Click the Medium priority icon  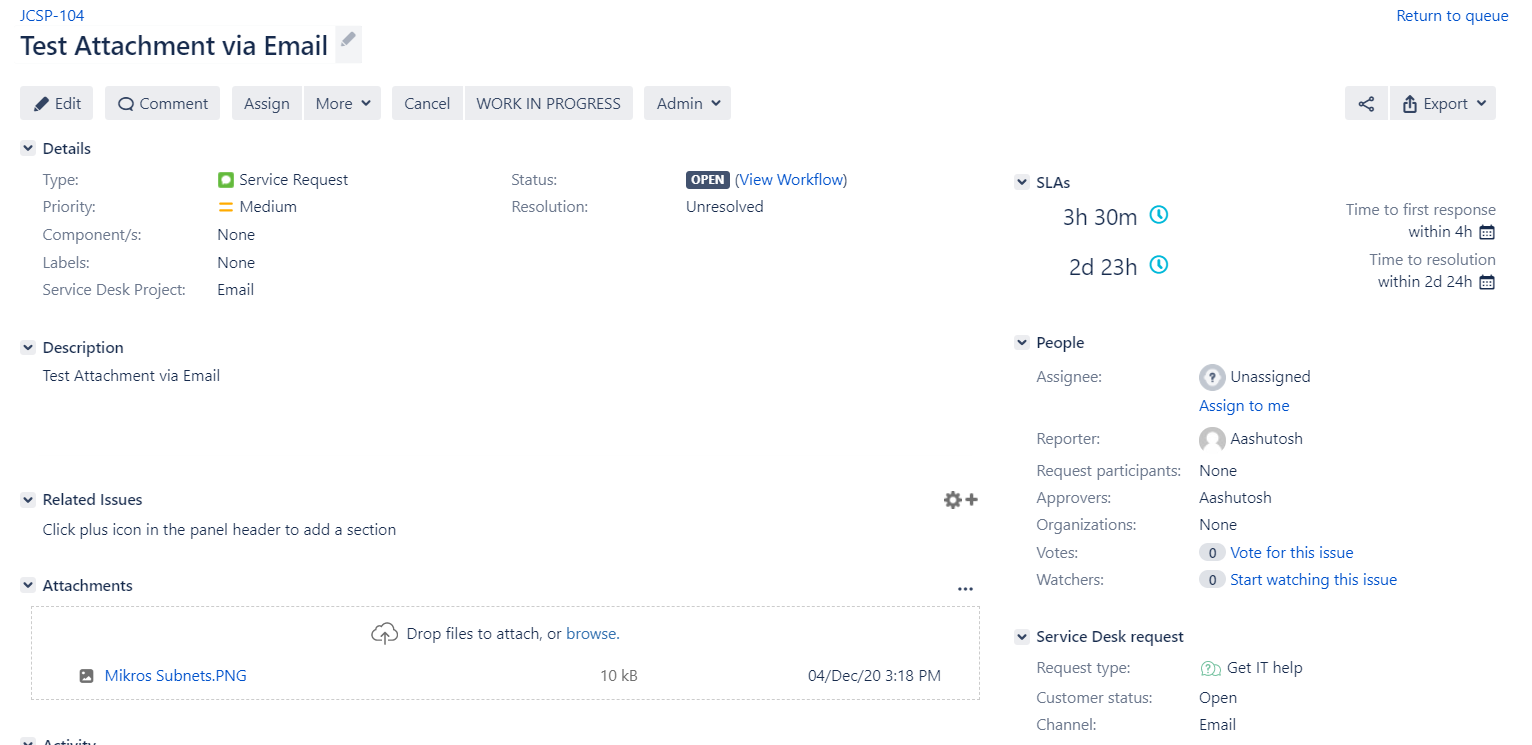[225, 207]
